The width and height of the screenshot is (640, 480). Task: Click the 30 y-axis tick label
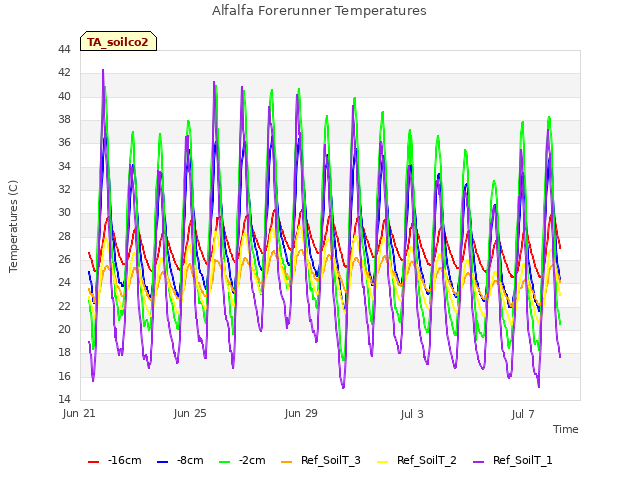(x=64, y=213)
